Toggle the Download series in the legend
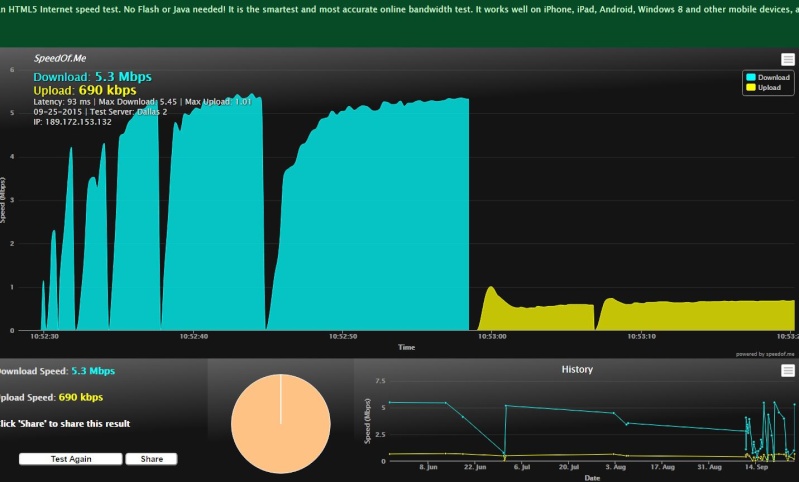 tap(768, 77)
